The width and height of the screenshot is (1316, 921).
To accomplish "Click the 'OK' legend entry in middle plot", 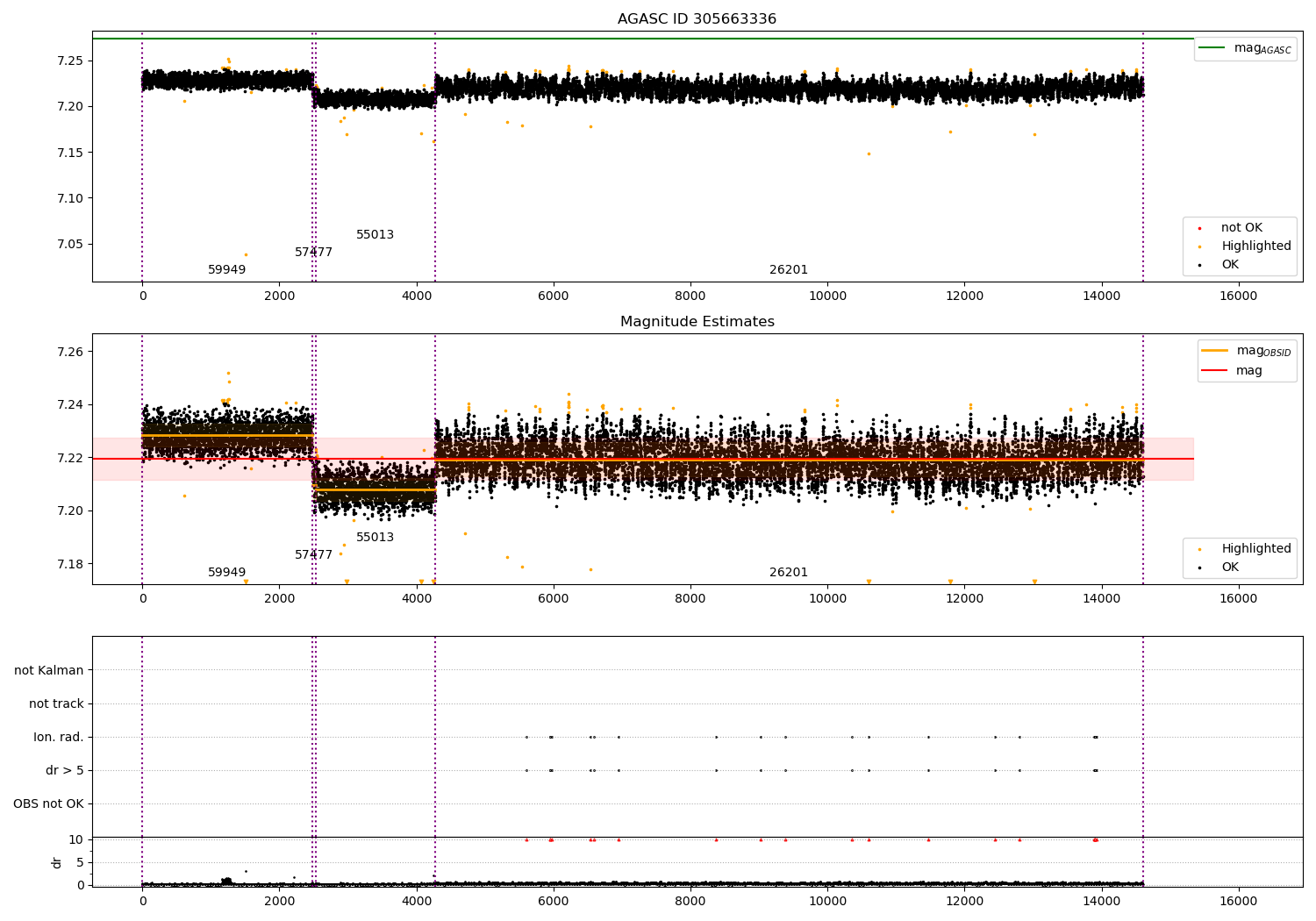I will pyautogui.click(x=1230, y=568).
